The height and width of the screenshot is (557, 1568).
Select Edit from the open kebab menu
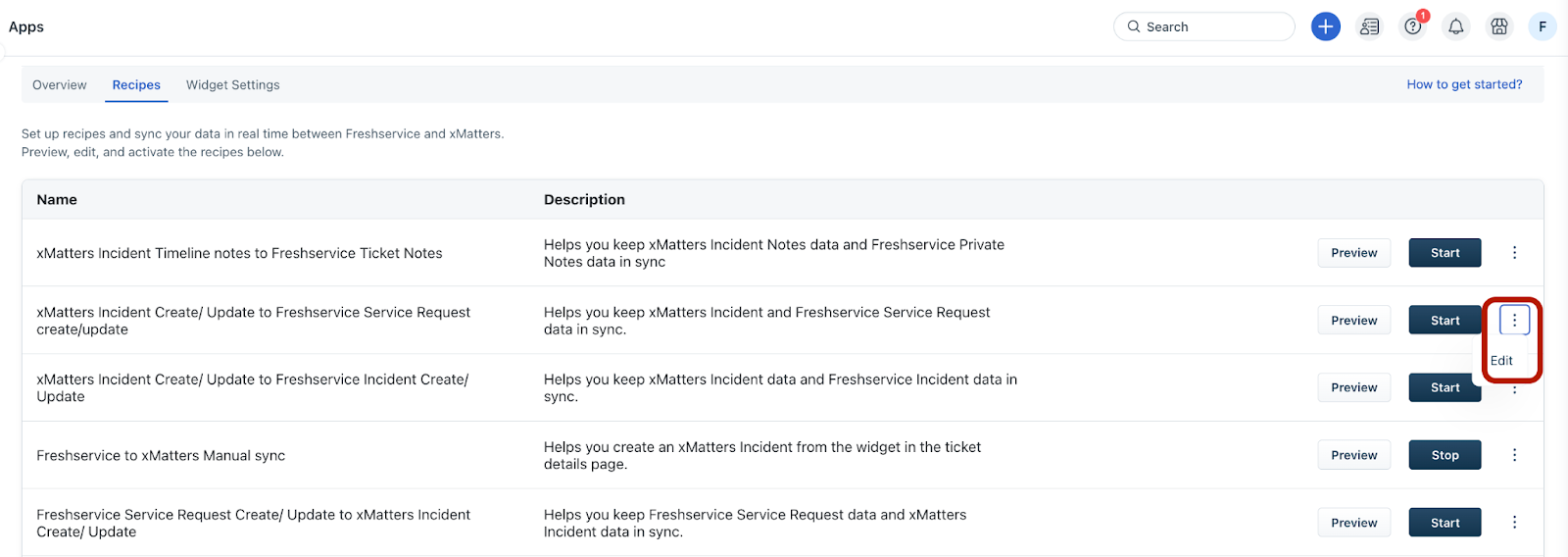[x=1501, y=361]
